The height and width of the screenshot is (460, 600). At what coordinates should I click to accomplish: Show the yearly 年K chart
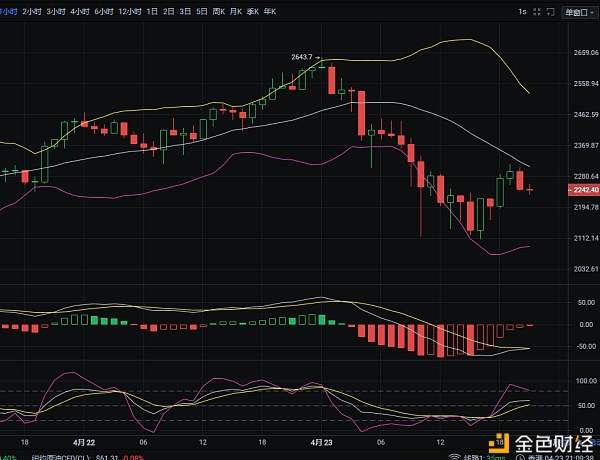(x=270, y=12)
